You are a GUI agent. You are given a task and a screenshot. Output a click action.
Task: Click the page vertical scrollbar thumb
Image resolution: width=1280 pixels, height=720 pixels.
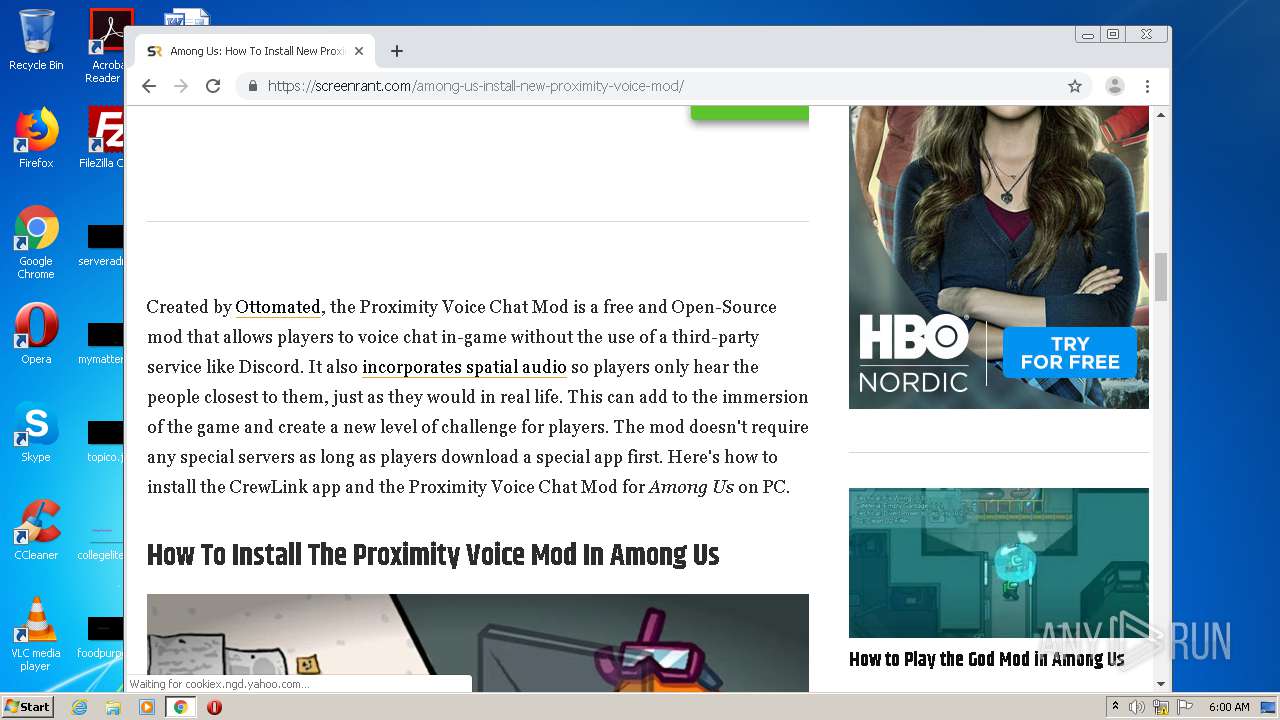[1161, 277]
